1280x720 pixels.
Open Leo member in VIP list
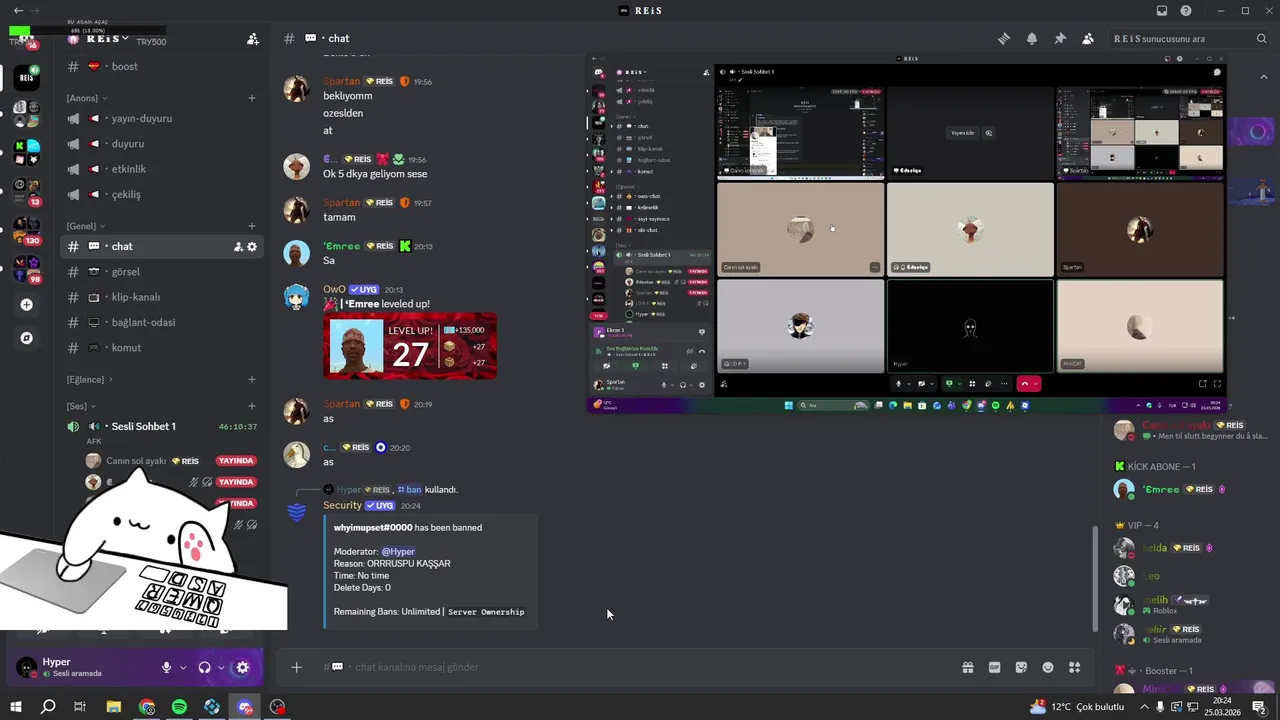click(1180, 576)
